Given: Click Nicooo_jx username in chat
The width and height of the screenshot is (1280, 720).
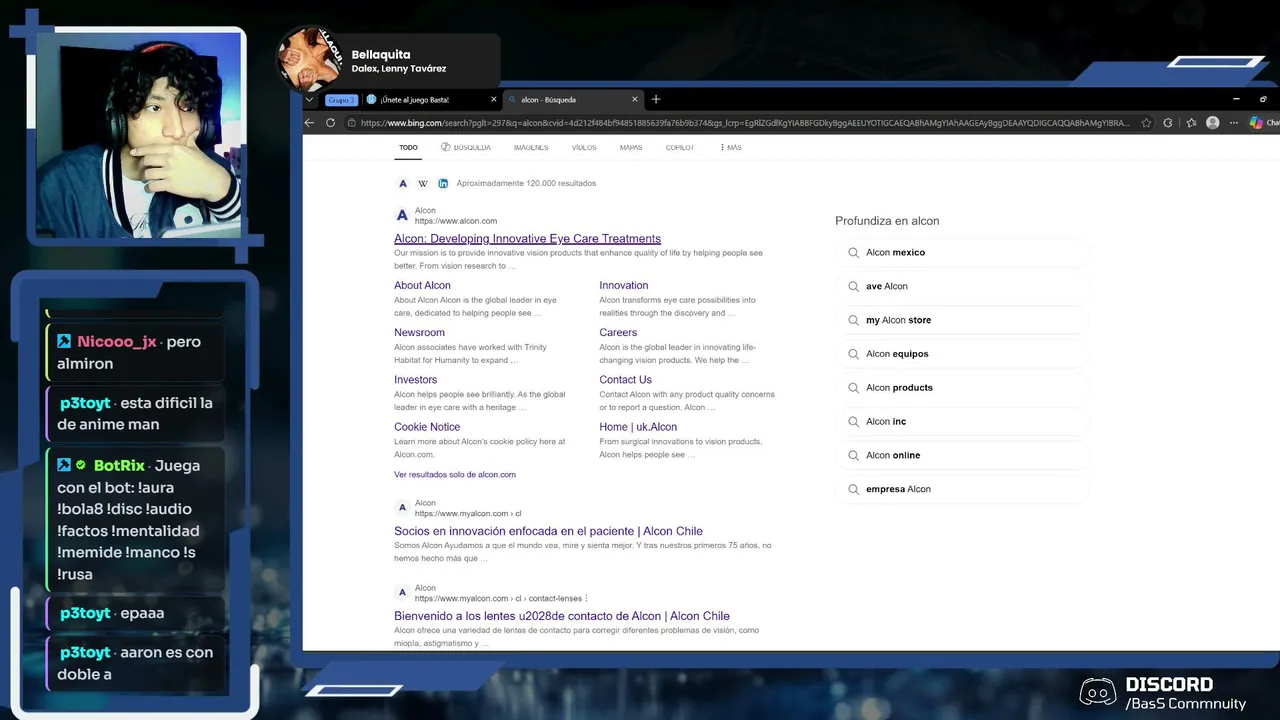Looking at the screenshot, I should pos(117,342).
